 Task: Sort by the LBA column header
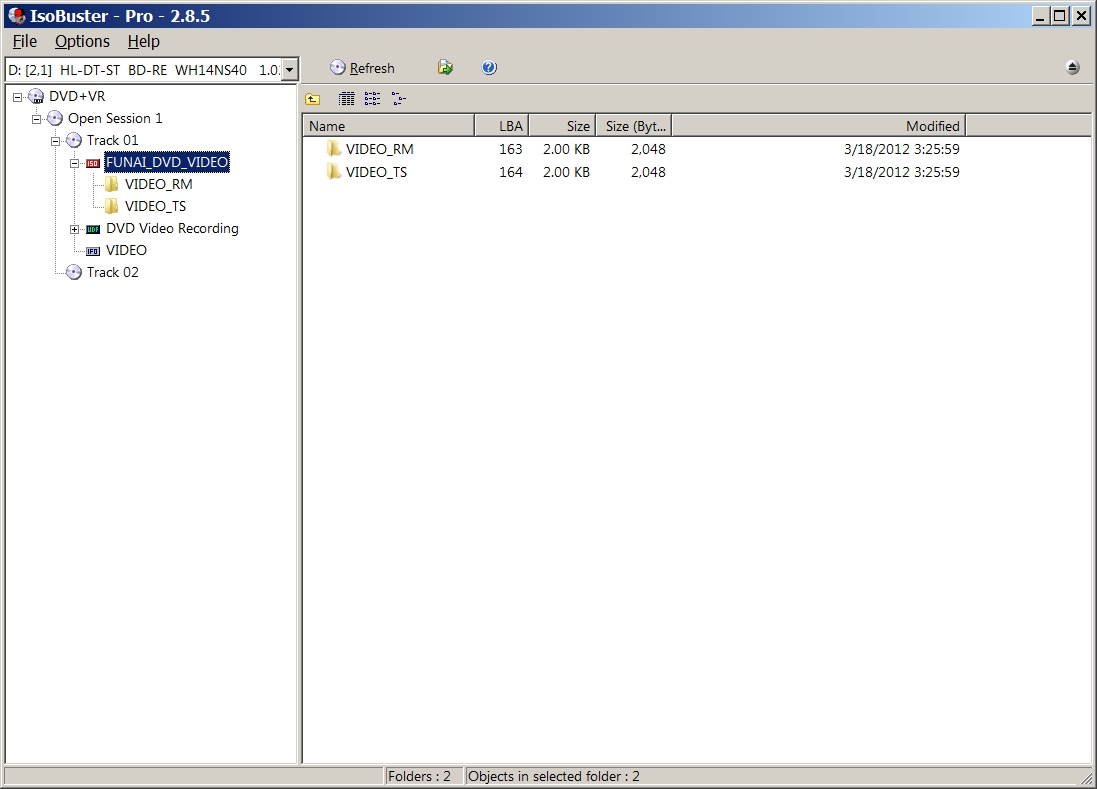click(x=502, y=126)
